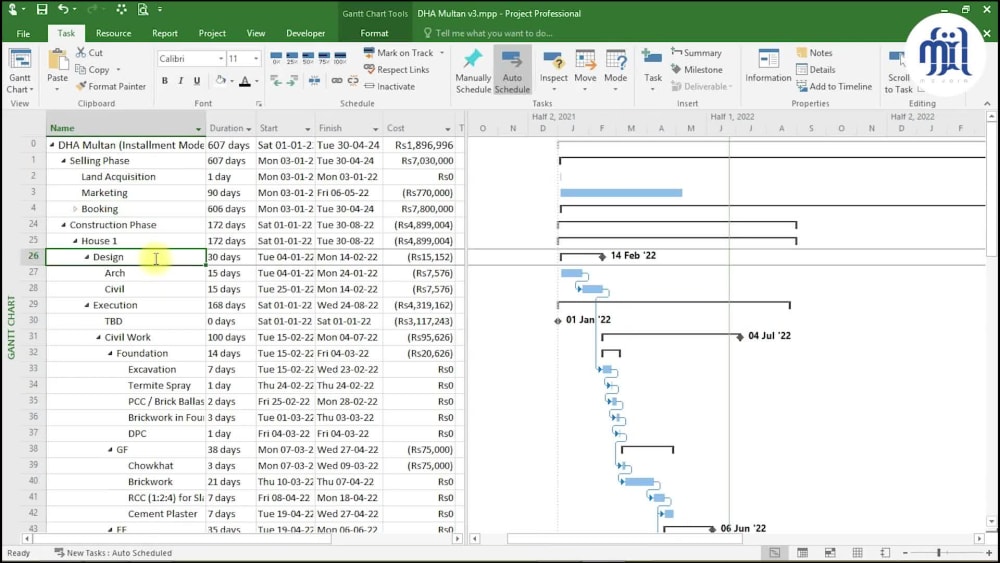Toggle Gantt Chart view in status bar

[x=774, y=553]
